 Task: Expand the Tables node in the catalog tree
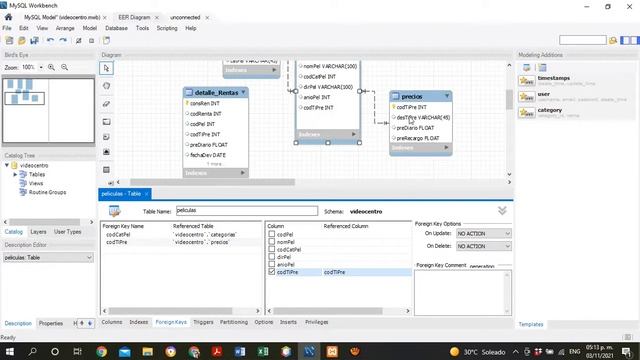[x=15, y=174]
